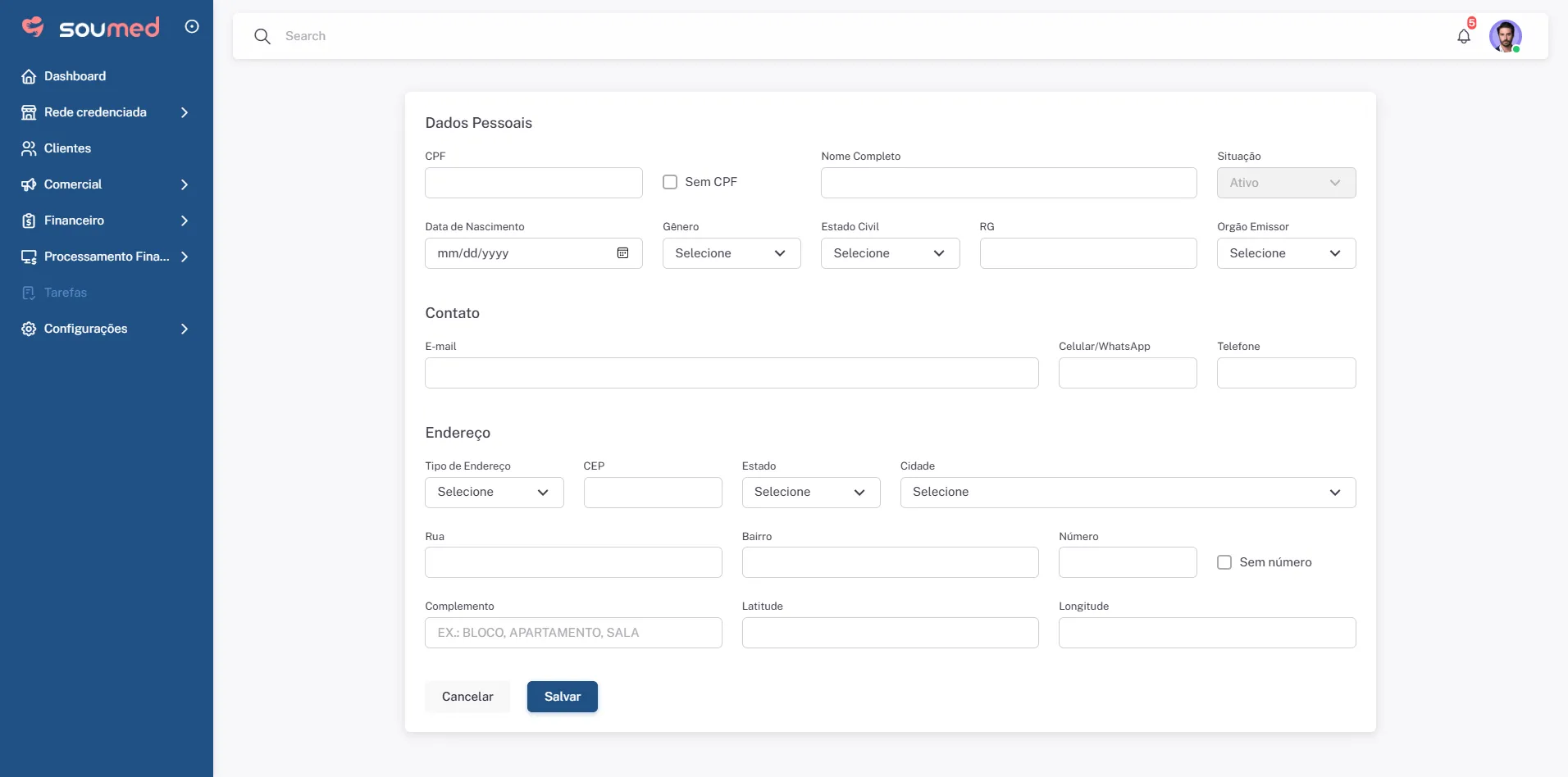1568x777 pixels.
Task: Expand the Cidade dropdown
Action: pyautogui.click(x=1128, y=493)
